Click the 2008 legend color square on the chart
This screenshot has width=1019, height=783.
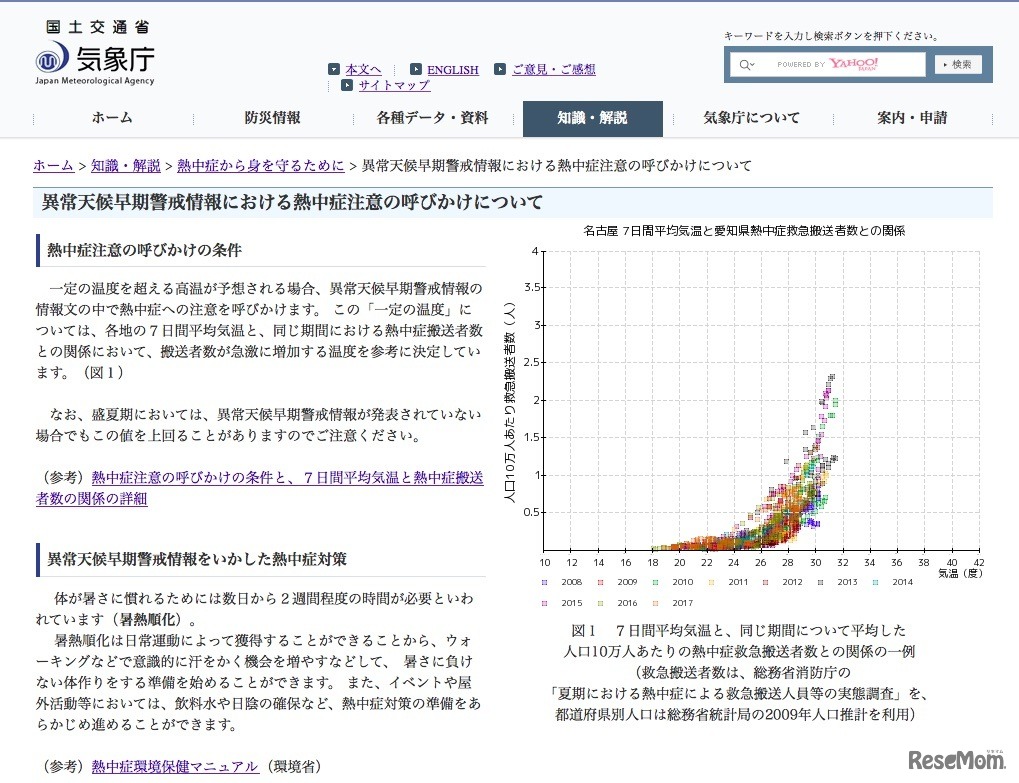click(545, 581)
